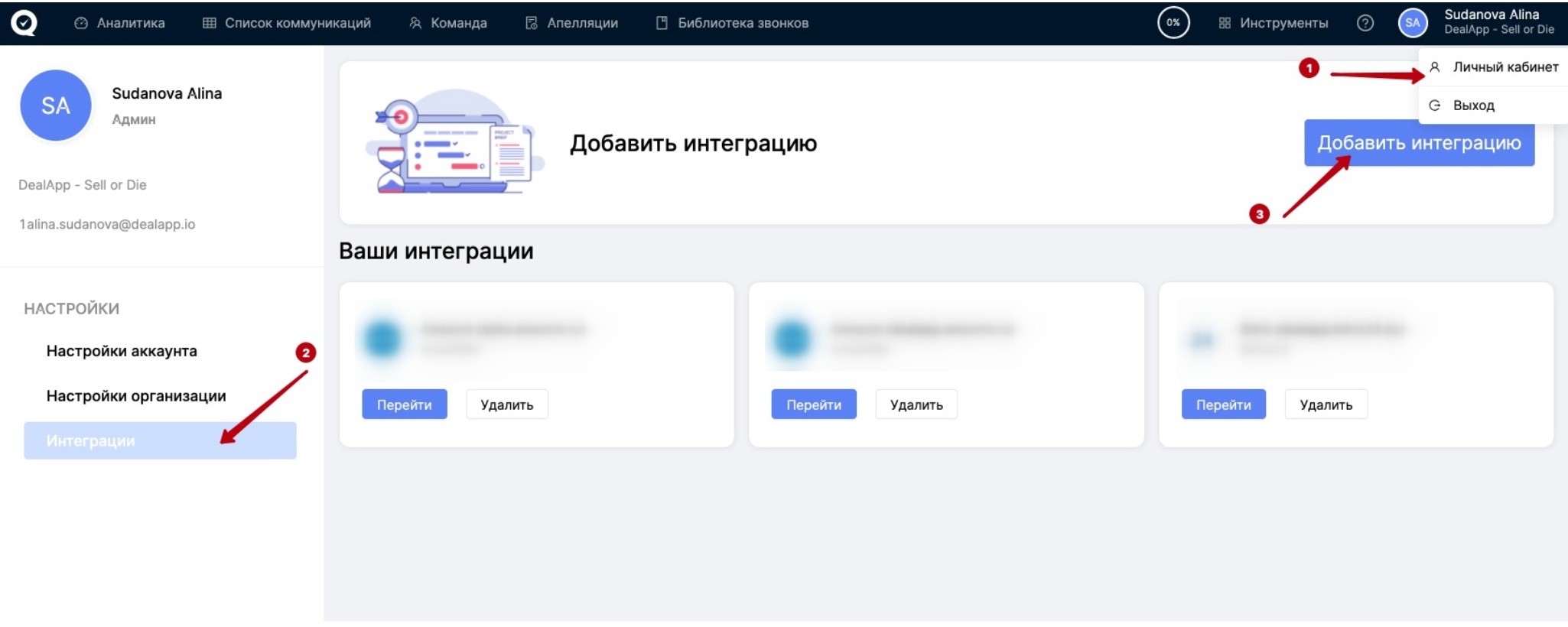Select the Интеграции sidebar item
This screenshot has width=1568, height=627.
160,440
